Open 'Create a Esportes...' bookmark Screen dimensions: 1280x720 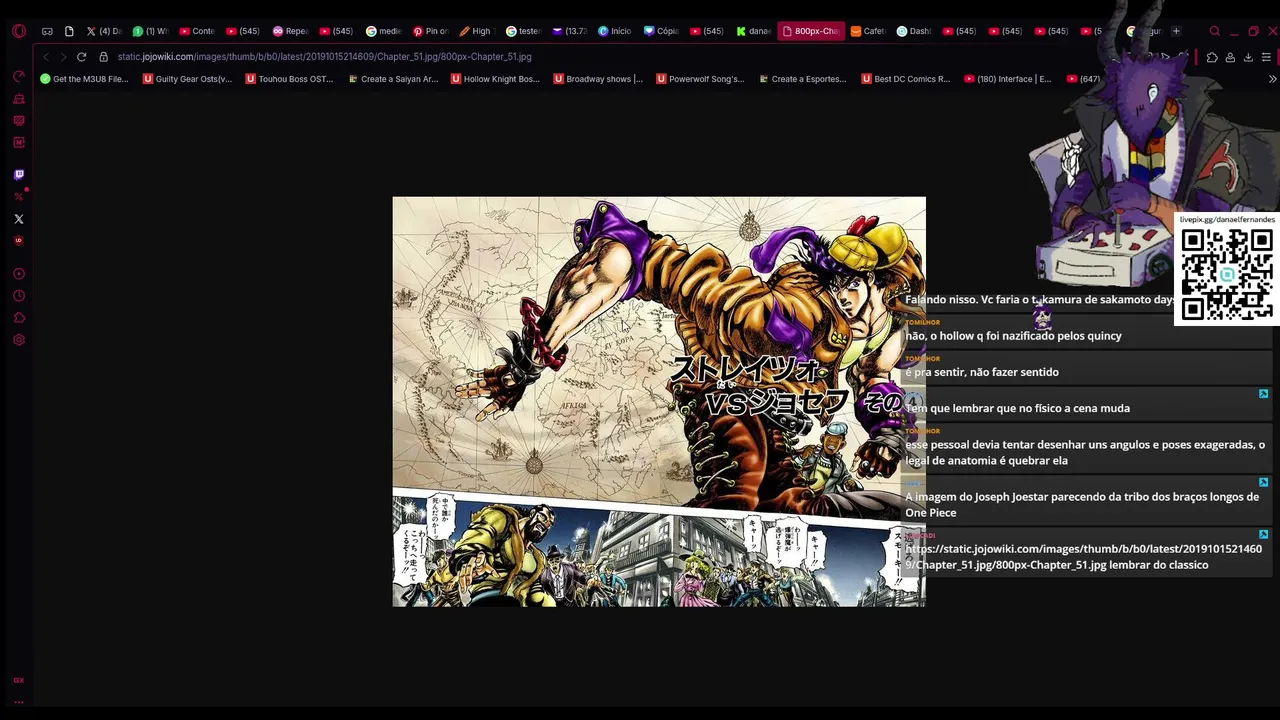pos(802,79)
